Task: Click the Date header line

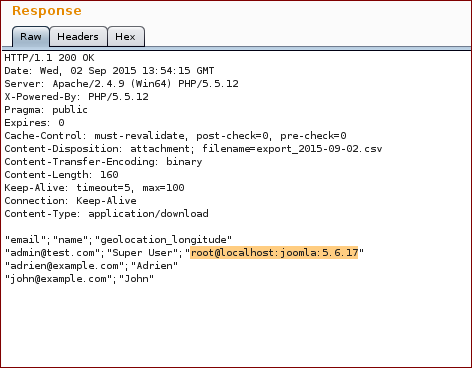Action: (x=109, y=71)
